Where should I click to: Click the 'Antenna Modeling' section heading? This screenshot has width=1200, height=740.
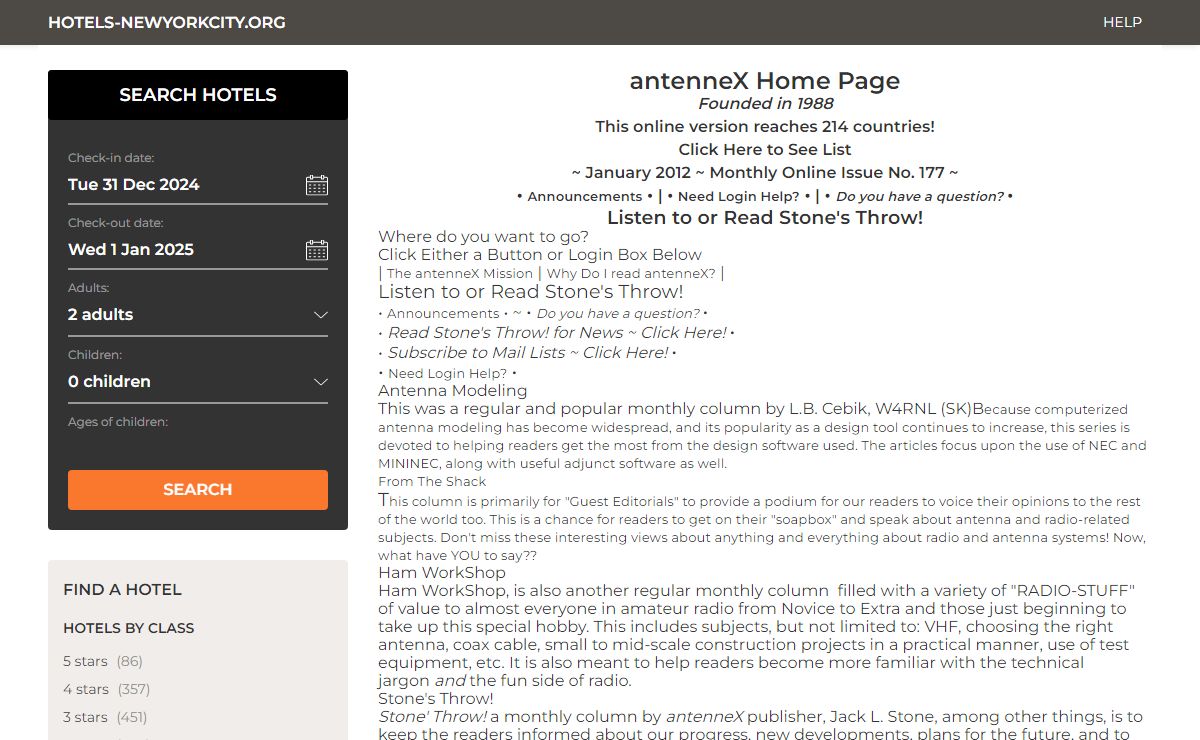[x=453, y=391]
